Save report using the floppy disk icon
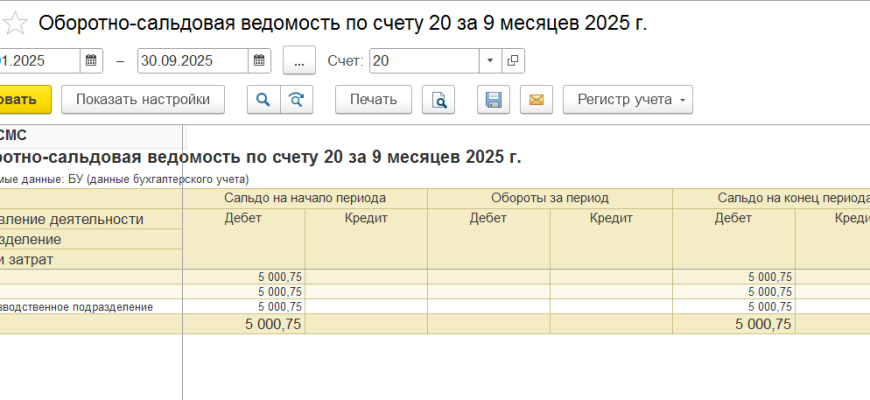Screen dimensions: 870x400 click(x=493, y=99)
